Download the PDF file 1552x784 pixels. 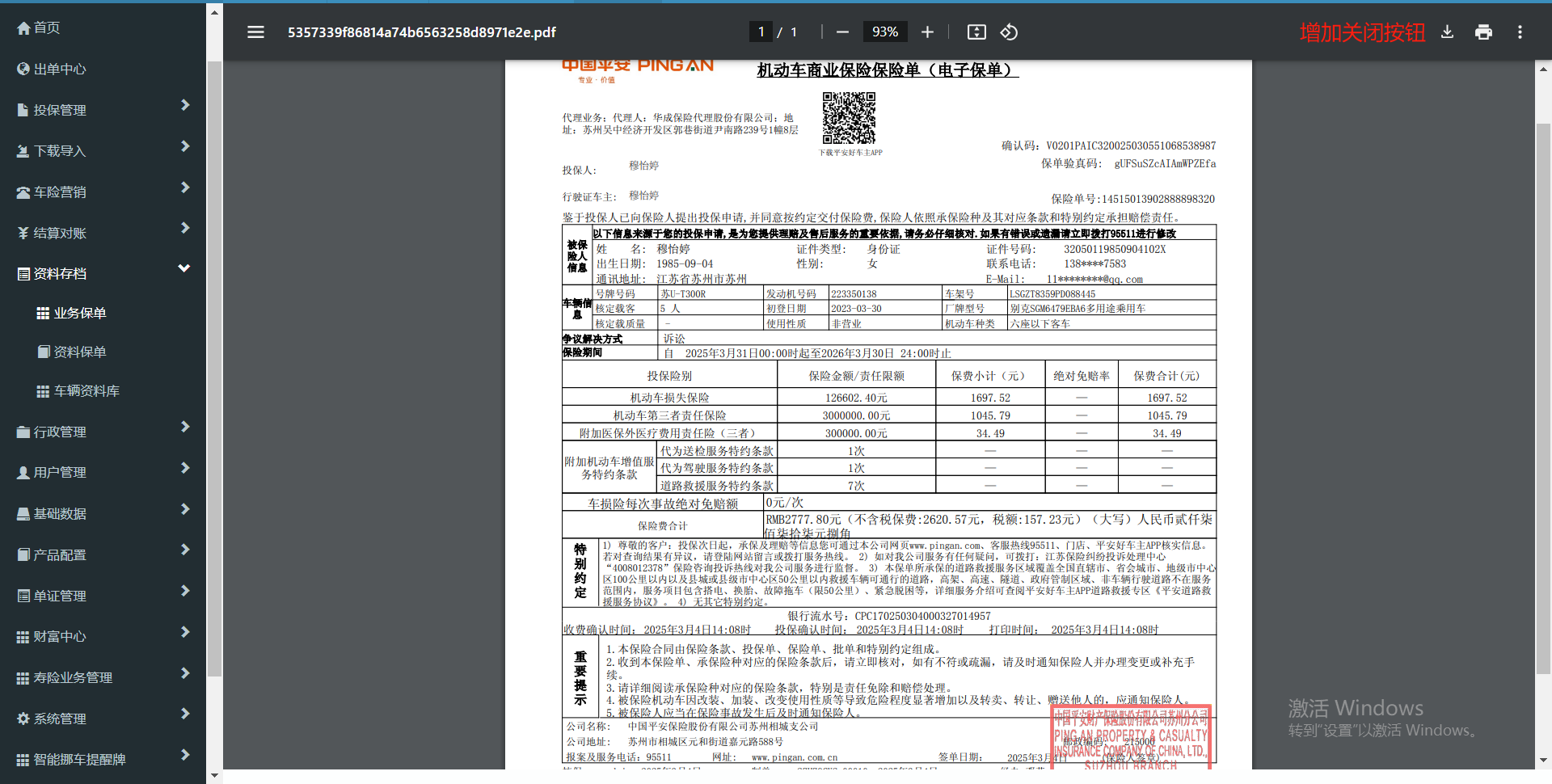coord(1447,32)
